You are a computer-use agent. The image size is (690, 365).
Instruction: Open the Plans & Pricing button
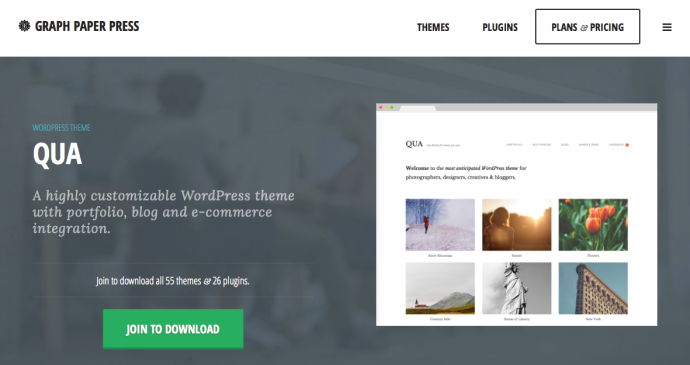tap(587, 27)
